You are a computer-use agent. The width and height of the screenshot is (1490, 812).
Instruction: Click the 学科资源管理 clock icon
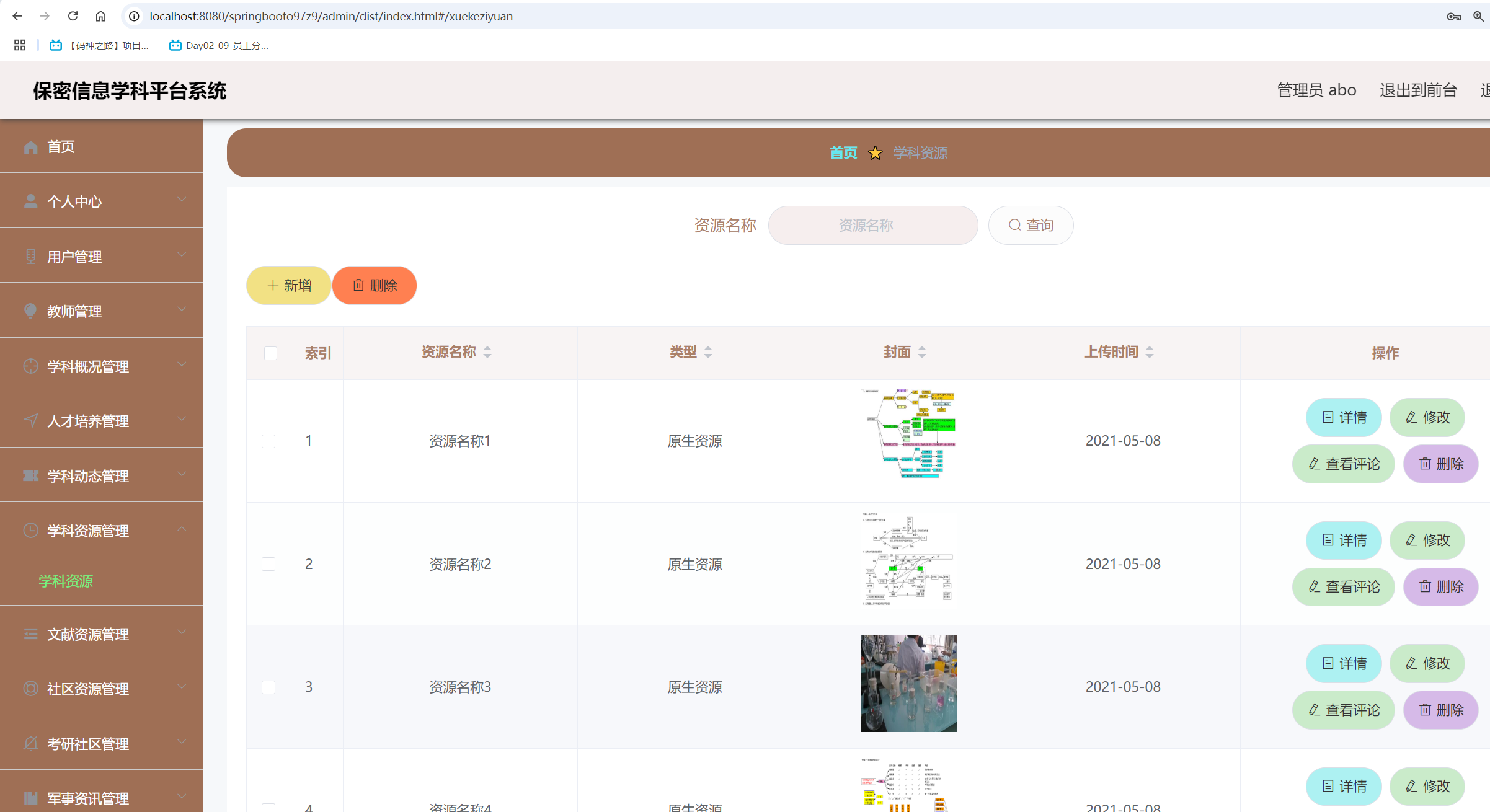point(30,530)
